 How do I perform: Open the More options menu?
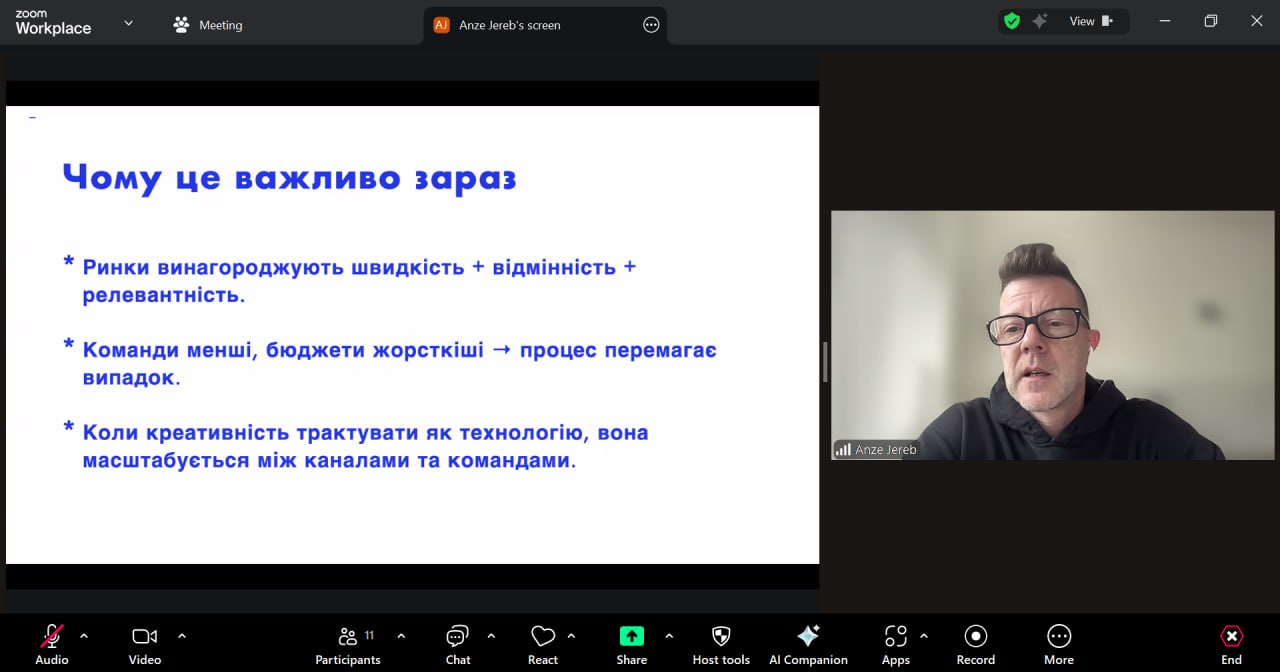(1058, 637)
